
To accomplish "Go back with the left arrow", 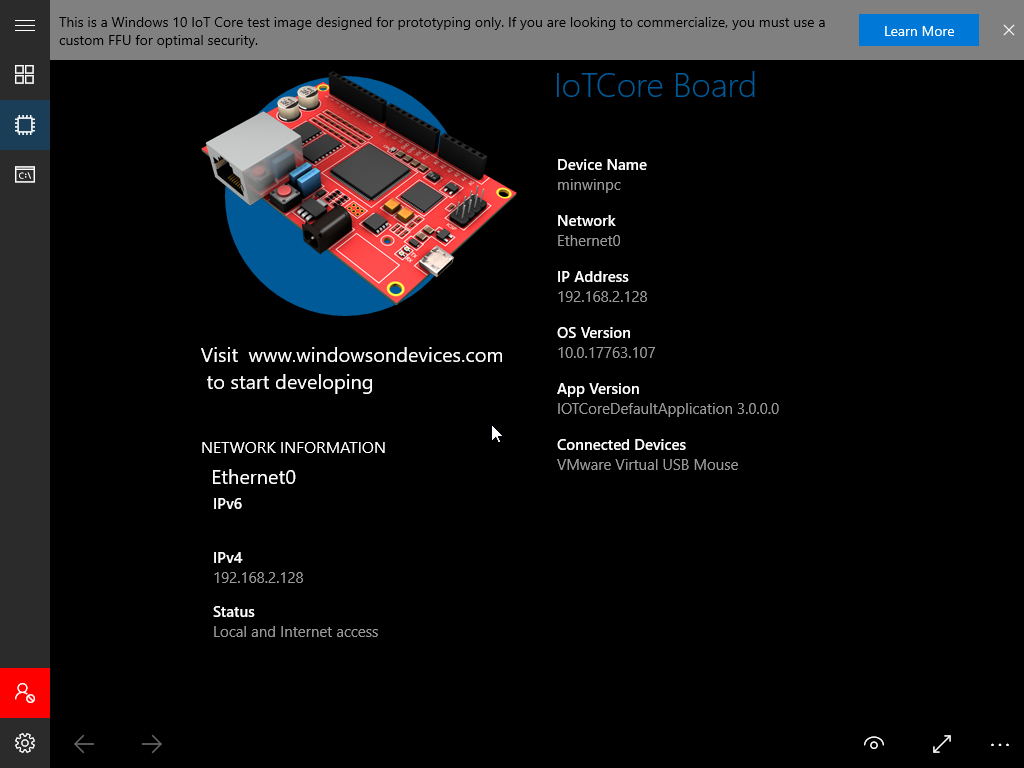I will 84,743.
